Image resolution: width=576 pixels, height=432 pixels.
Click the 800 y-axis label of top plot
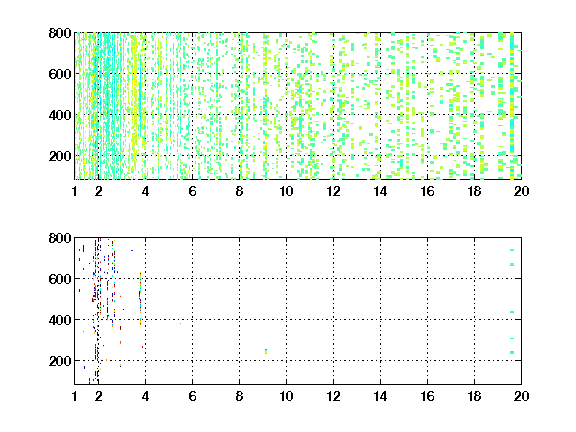pyautogui.click(x=60, y=33)
